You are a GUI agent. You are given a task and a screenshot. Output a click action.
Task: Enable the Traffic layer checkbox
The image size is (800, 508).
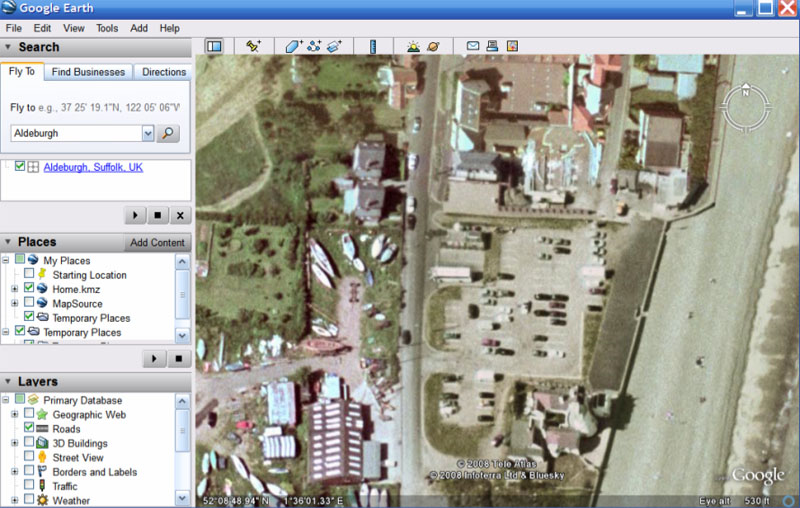29,485
